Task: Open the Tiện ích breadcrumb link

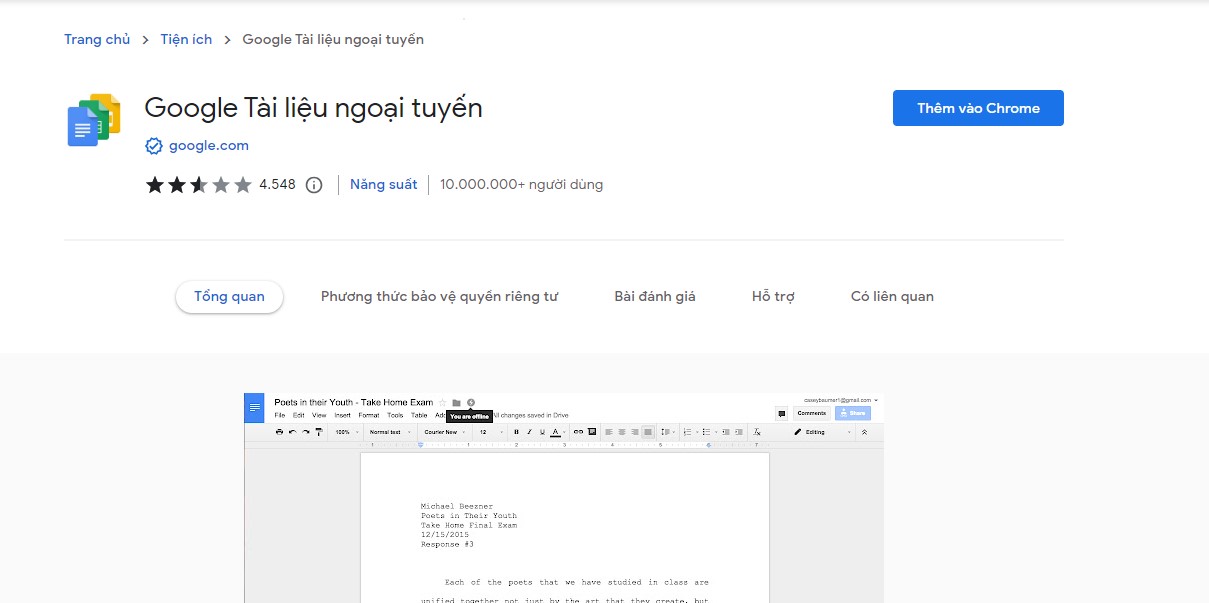Action: pyautogui.click(x=187, y=40)
